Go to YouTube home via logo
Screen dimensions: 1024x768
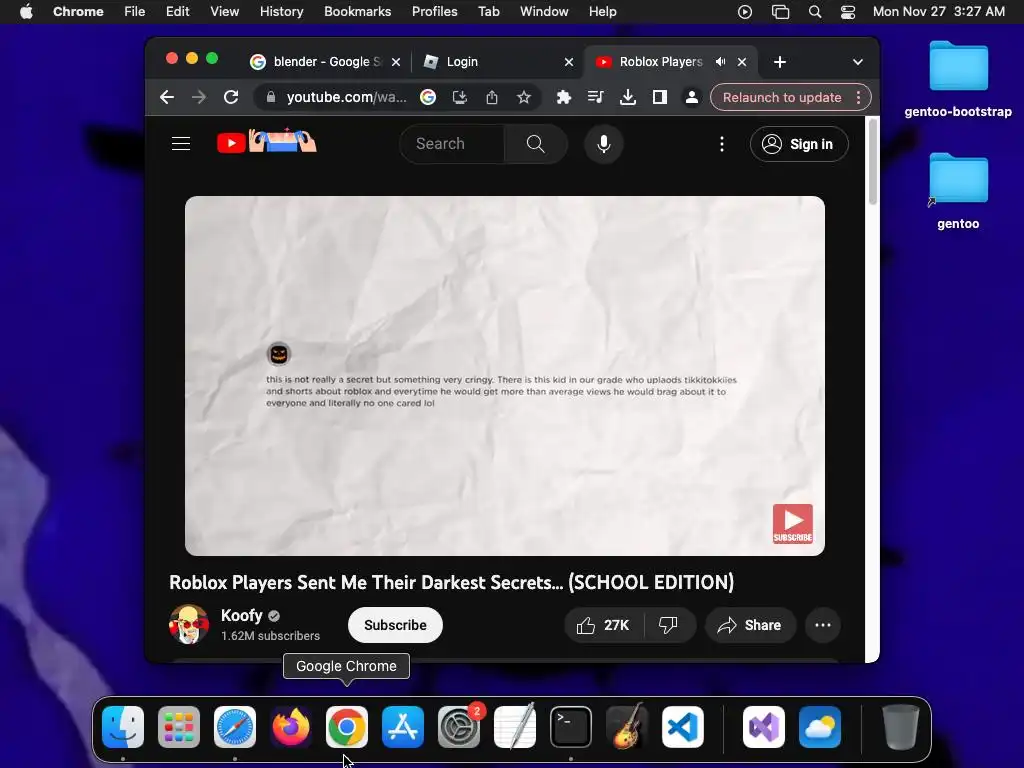[266, 142]
